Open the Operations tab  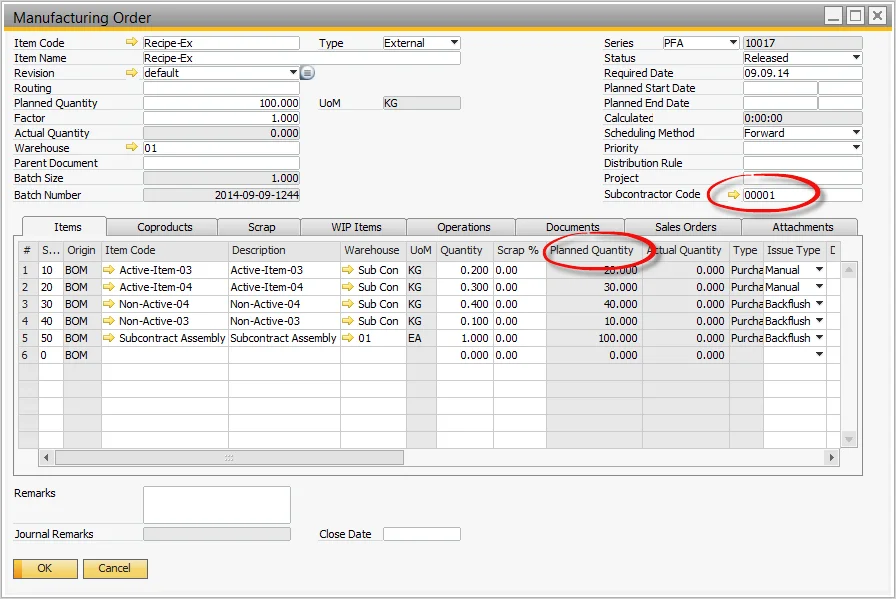[463, 227]
